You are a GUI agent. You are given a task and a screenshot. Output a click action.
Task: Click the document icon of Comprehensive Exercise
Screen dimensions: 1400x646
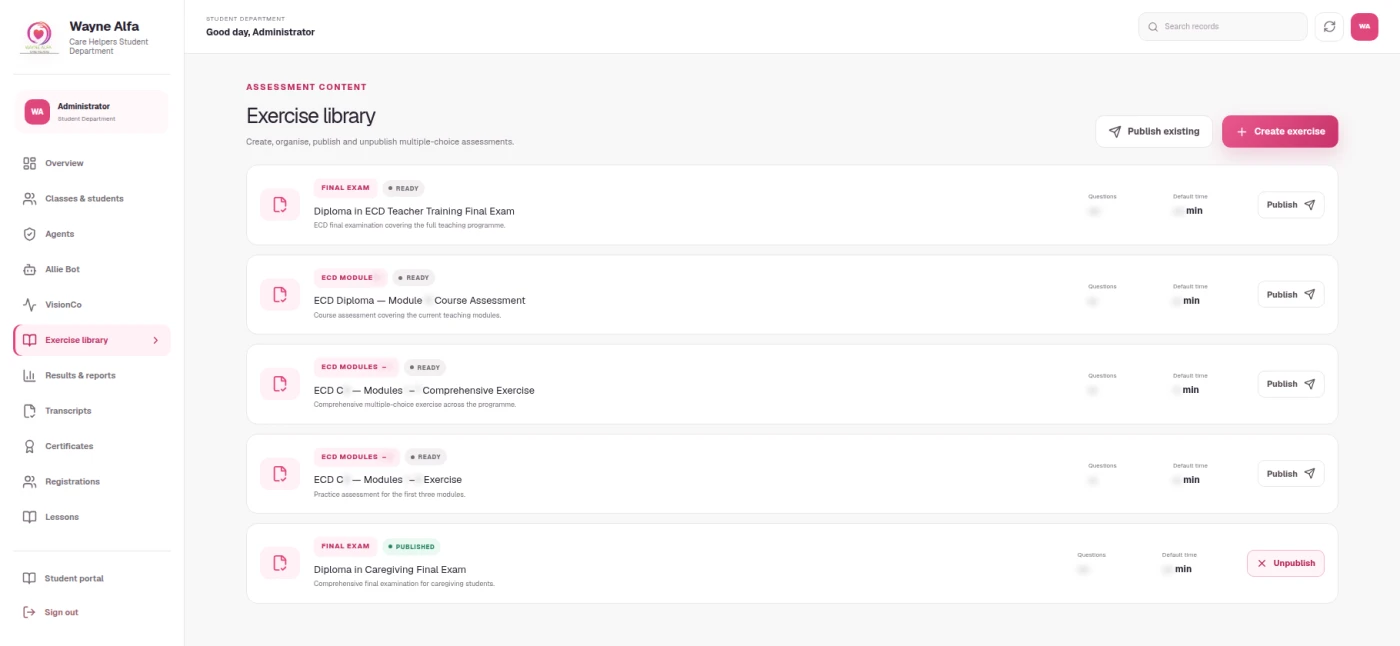pos(280,384)
